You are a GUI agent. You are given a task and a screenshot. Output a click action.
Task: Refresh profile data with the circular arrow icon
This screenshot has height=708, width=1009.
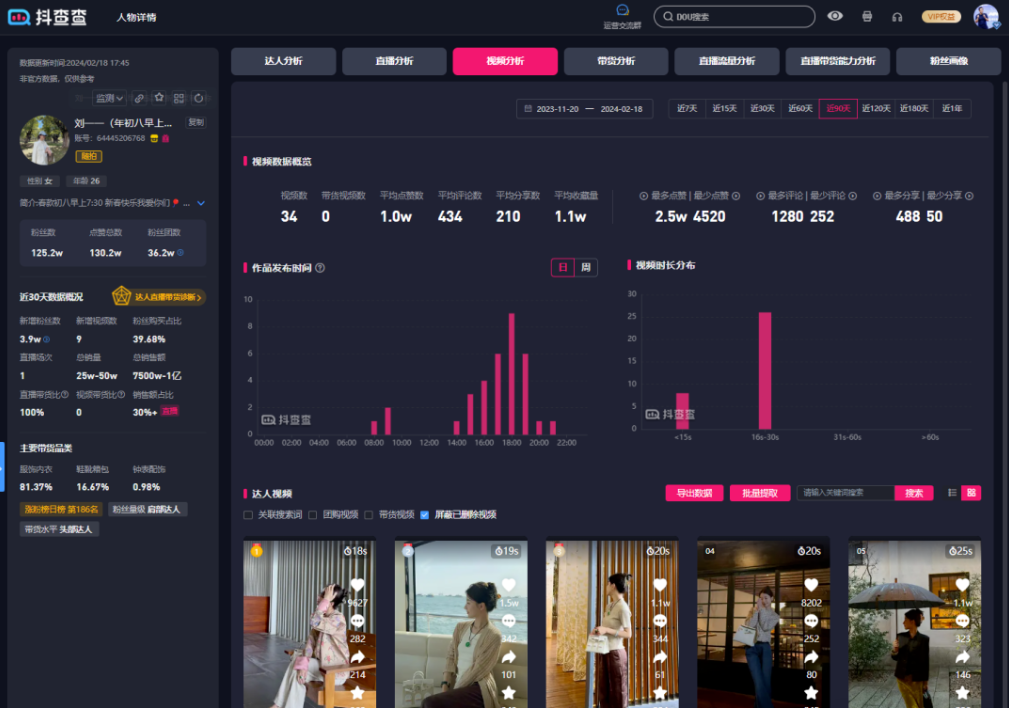pyautogui.click(x=198, y=98)
